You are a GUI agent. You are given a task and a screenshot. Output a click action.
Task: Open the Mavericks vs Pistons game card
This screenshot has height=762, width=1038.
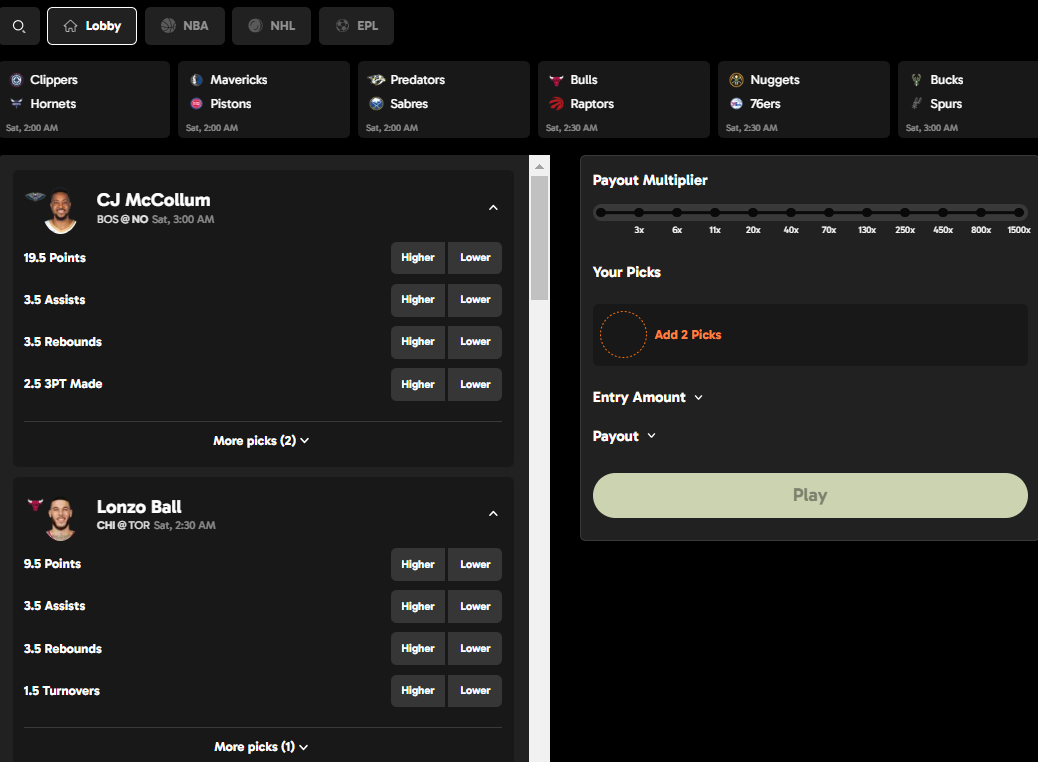[x=264, y=100]
